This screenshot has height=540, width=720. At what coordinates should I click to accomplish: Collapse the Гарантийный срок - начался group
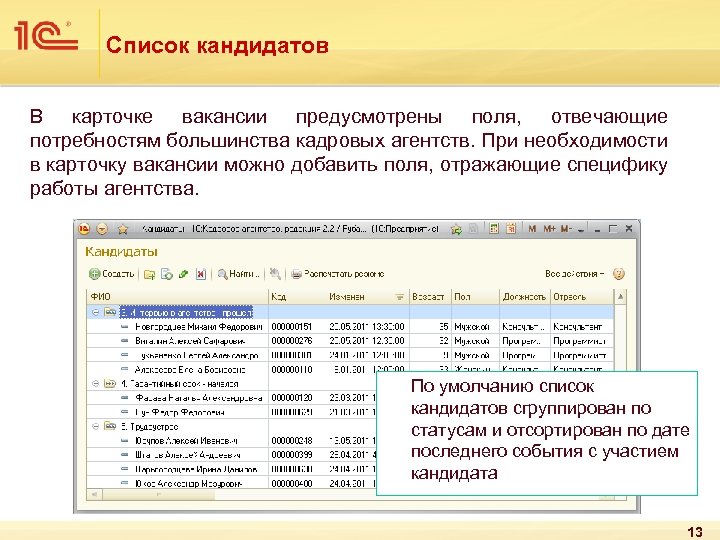(96, 383)
